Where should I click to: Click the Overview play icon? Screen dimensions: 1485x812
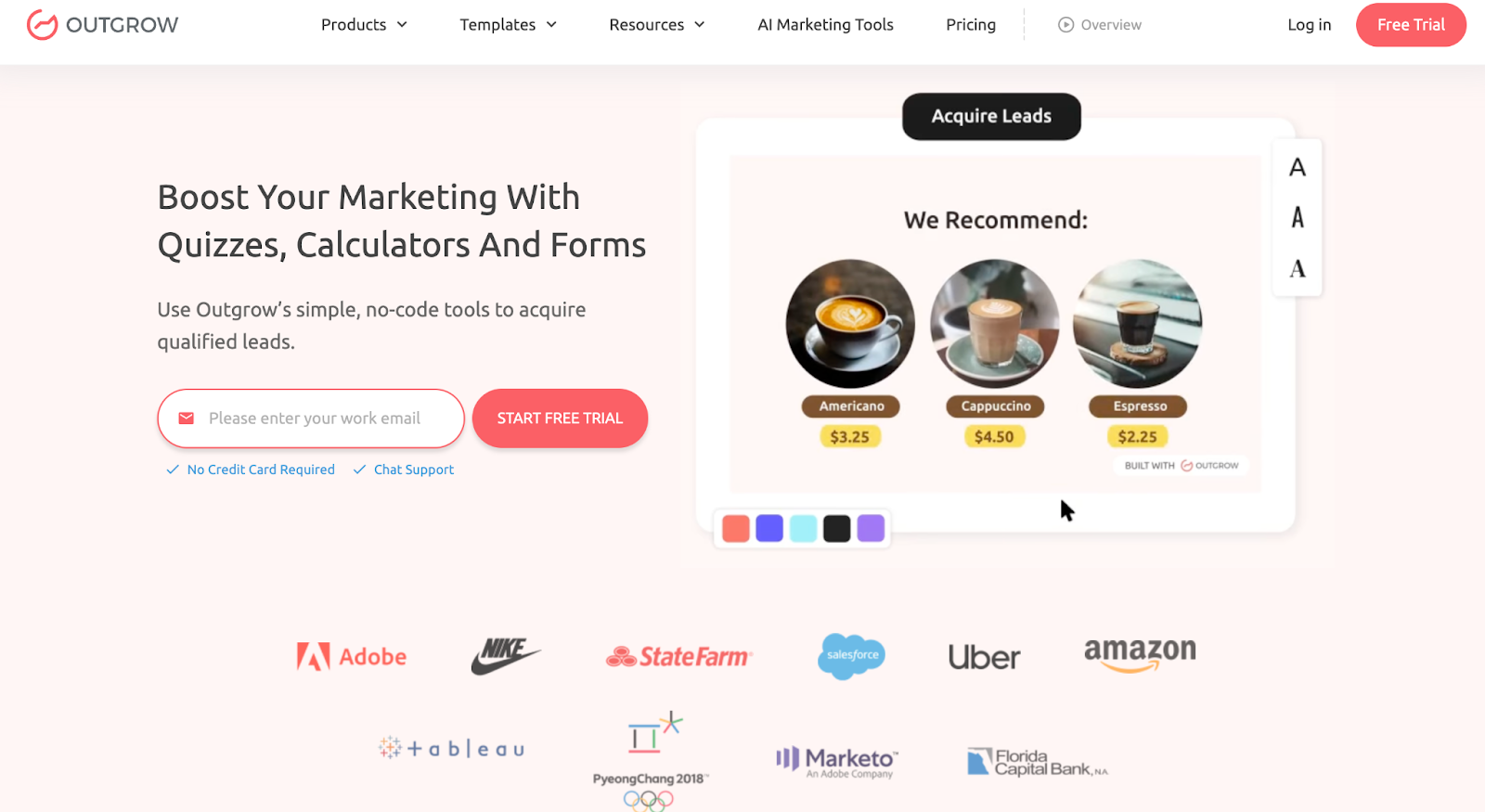point(1065,25)
